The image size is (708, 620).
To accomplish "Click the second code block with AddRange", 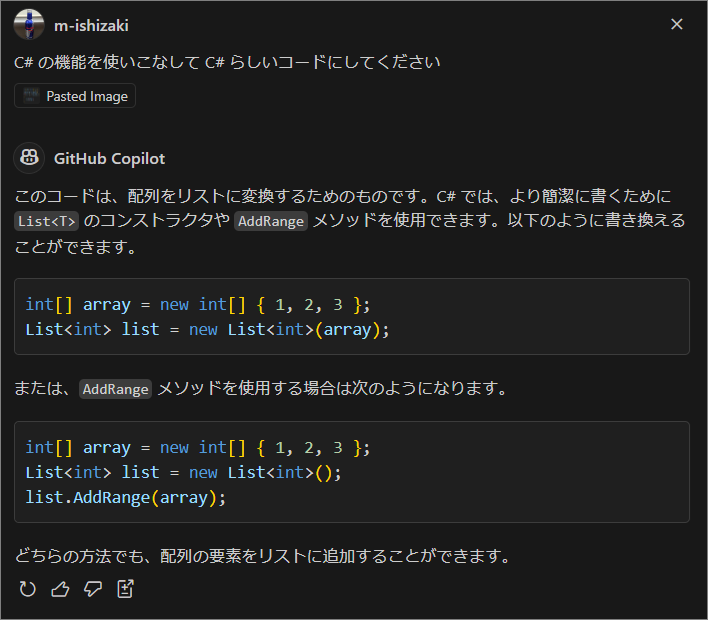I will click(x=352, y=472).
